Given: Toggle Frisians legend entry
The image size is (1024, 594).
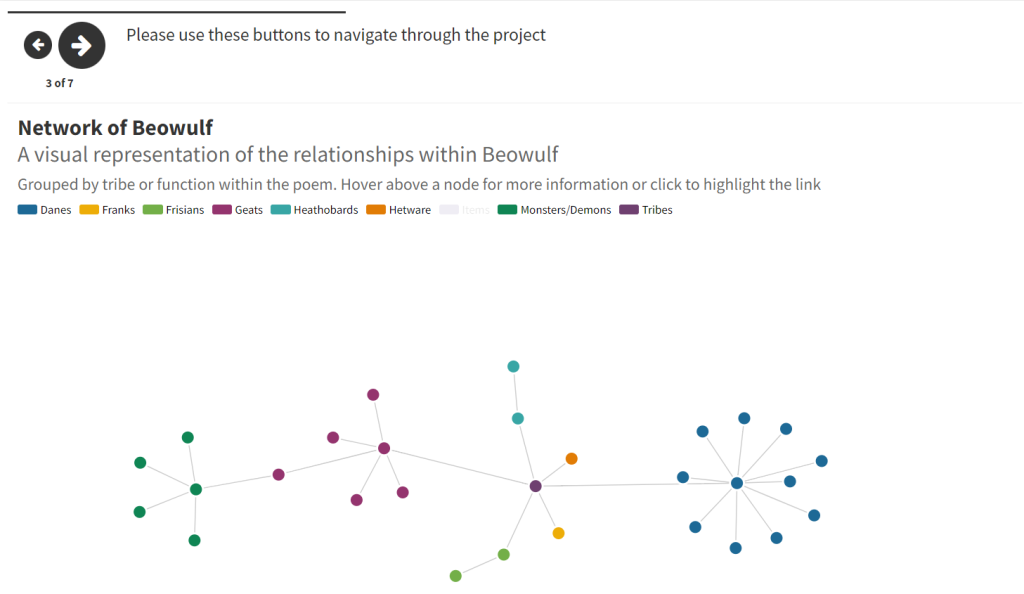Looking at the screenshot, I should point(174,210).
